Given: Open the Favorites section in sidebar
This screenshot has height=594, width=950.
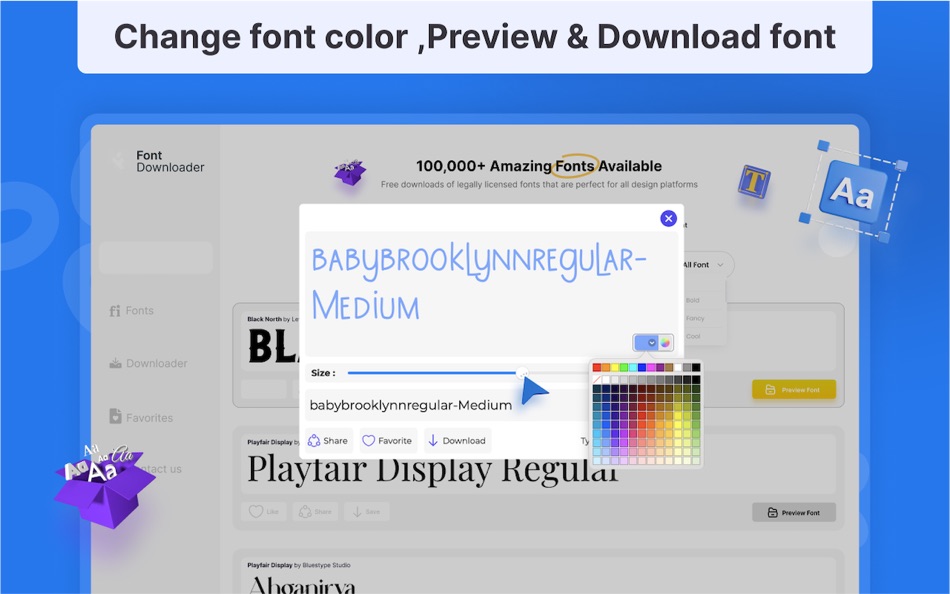Looking at the screenshot, I should 141,417.
